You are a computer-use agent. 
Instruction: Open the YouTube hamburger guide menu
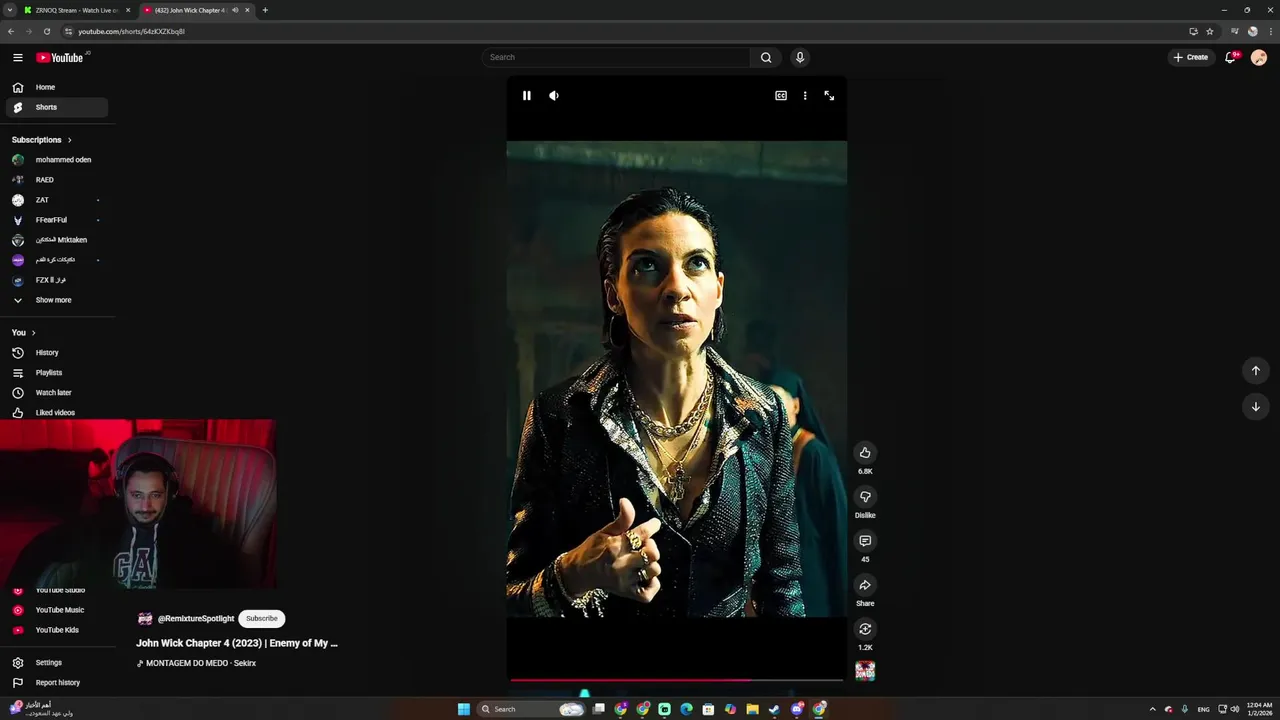(x=18, y=58)
